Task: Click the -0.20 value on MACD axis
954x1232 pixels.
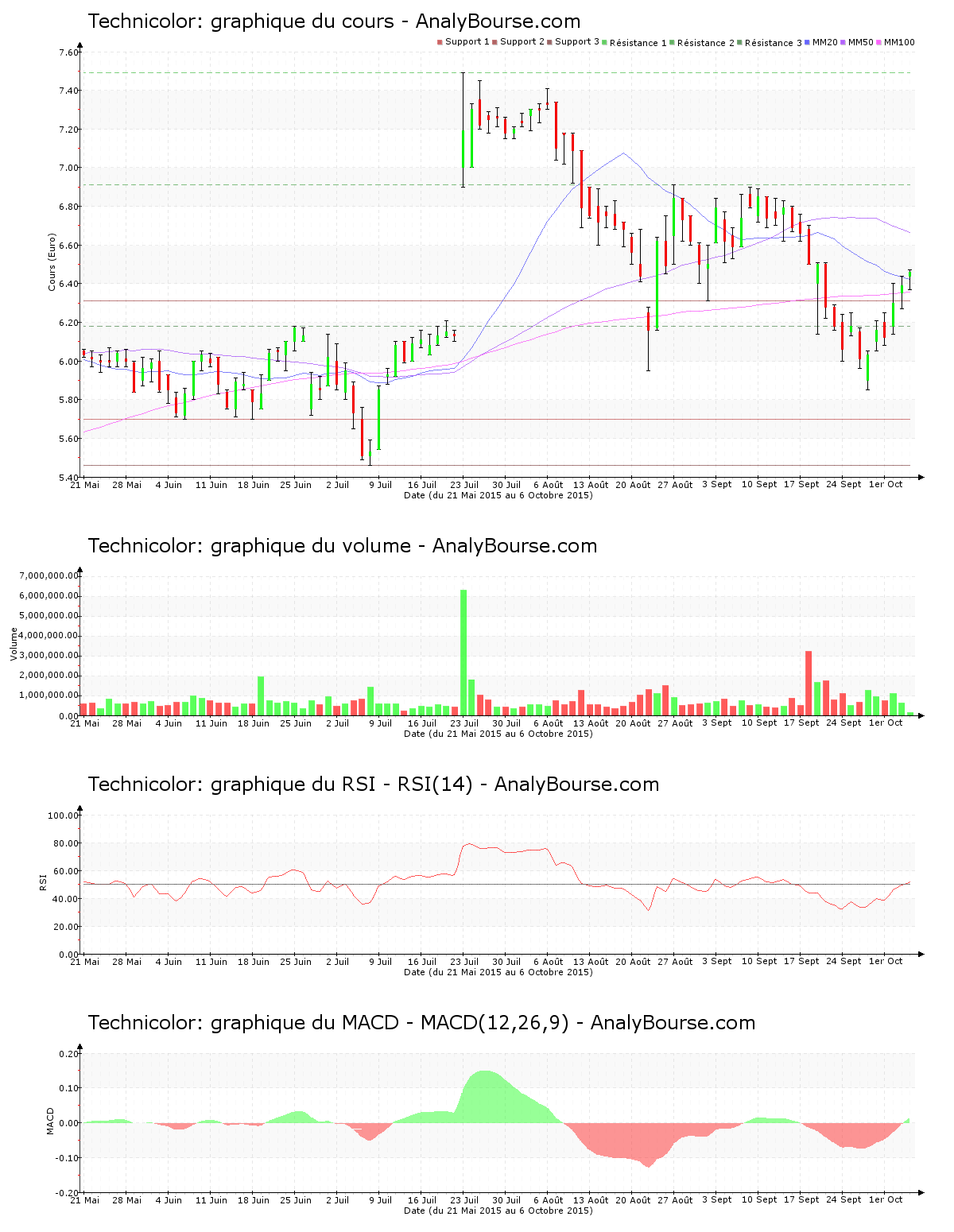Action: coord(67,1193)
